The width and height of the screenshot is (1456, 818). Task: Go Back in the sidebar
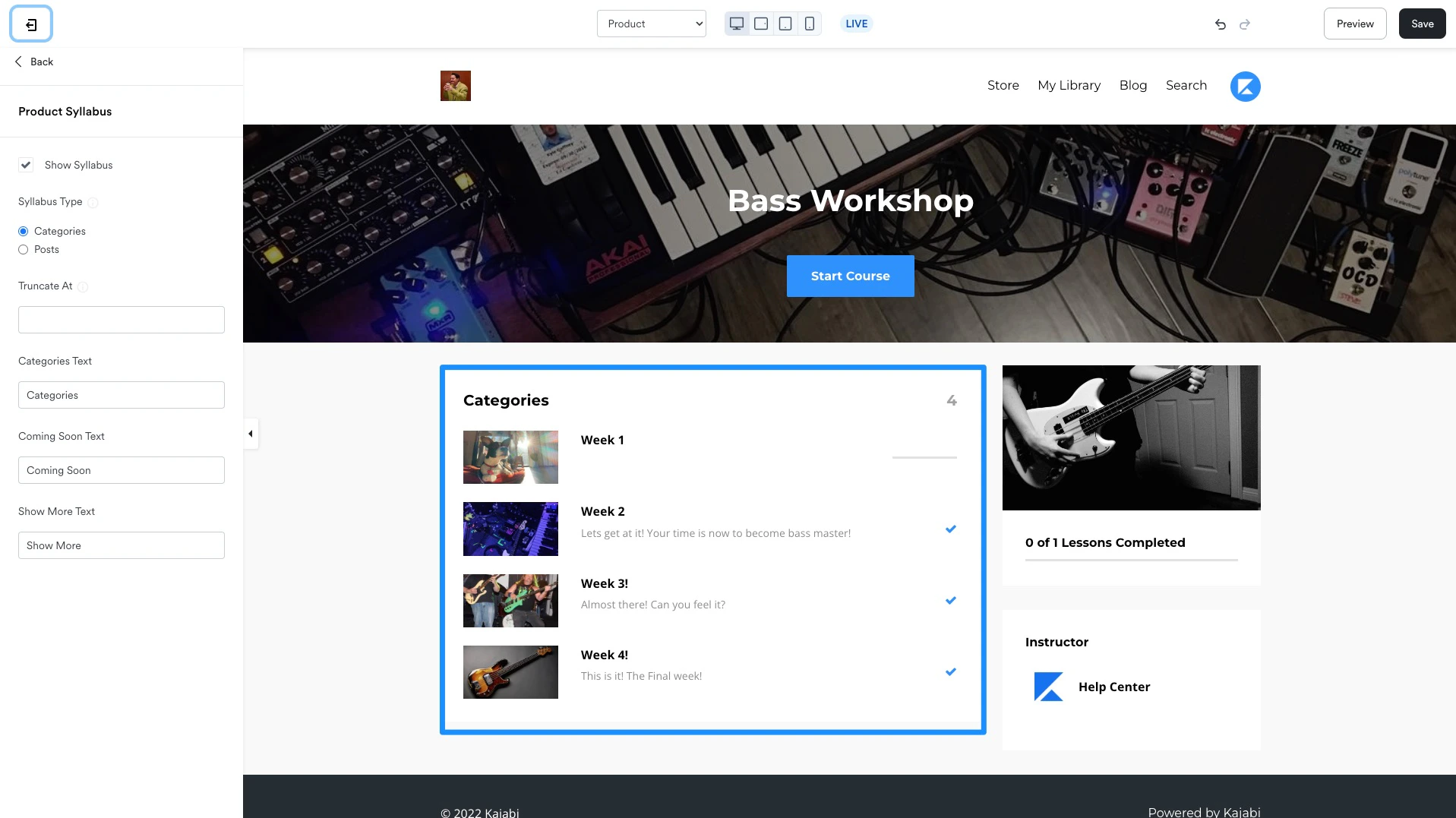pos(33,62)
